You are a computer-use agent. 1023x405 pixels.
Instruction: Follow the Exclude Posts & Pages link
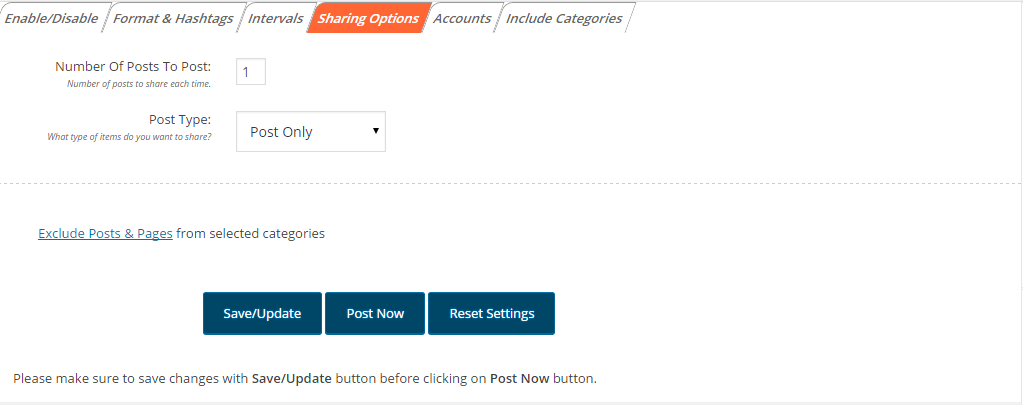click(105, 233)
